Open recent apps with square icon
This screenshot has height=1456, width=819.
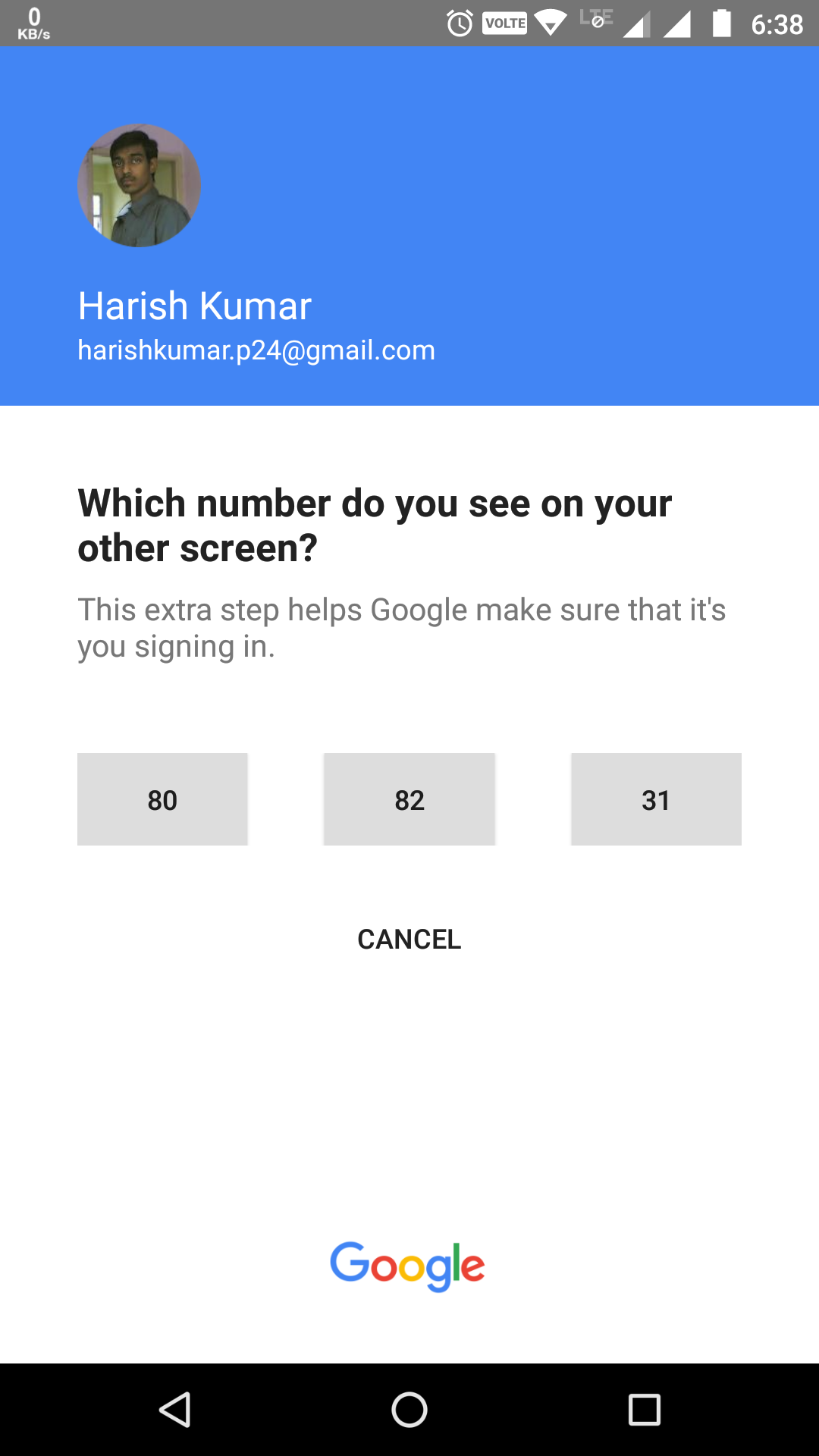click(644, 1410)
